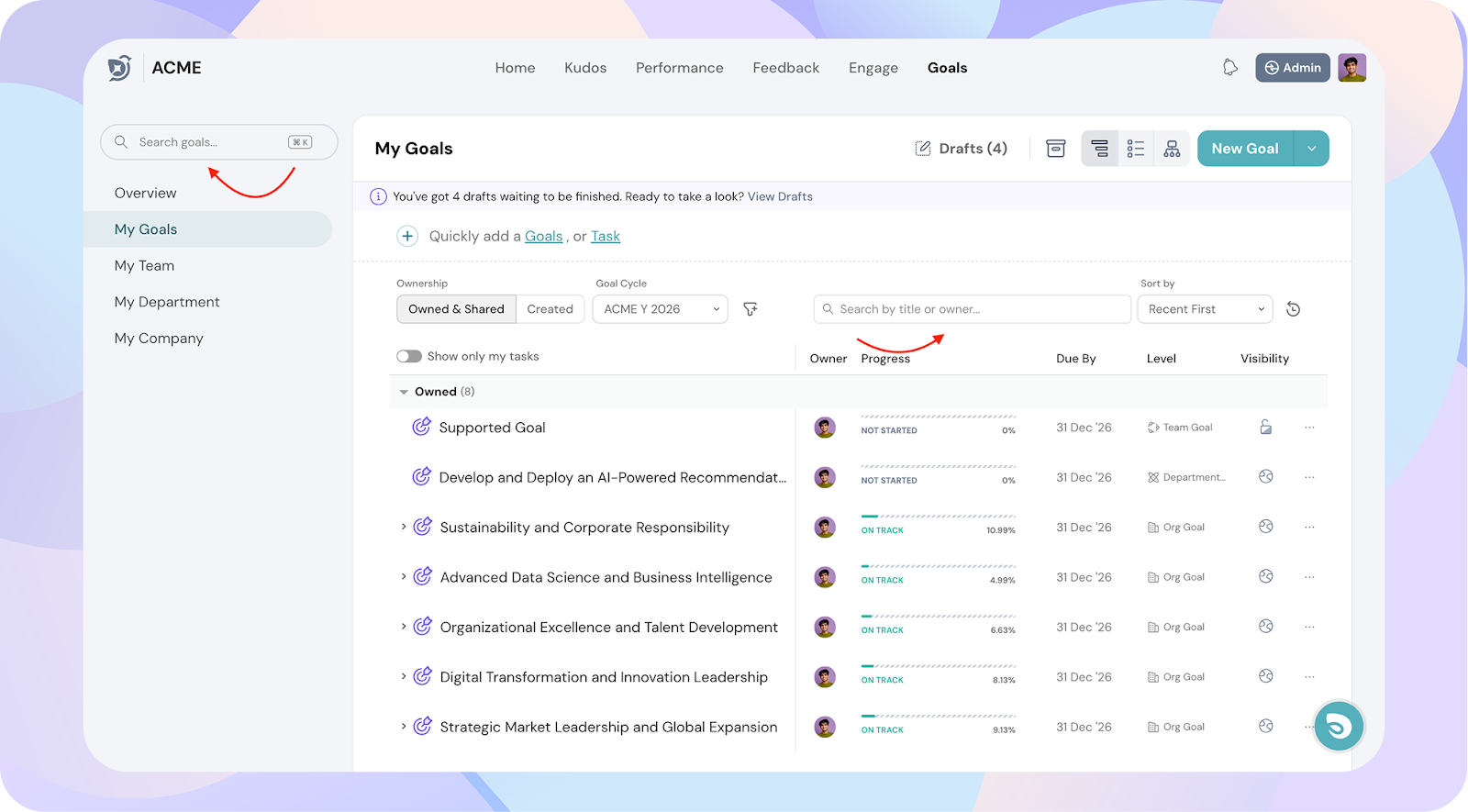Open My Department in the sidebar
The height and width of the screenshot is (812, 1468).
pos(167,302)
